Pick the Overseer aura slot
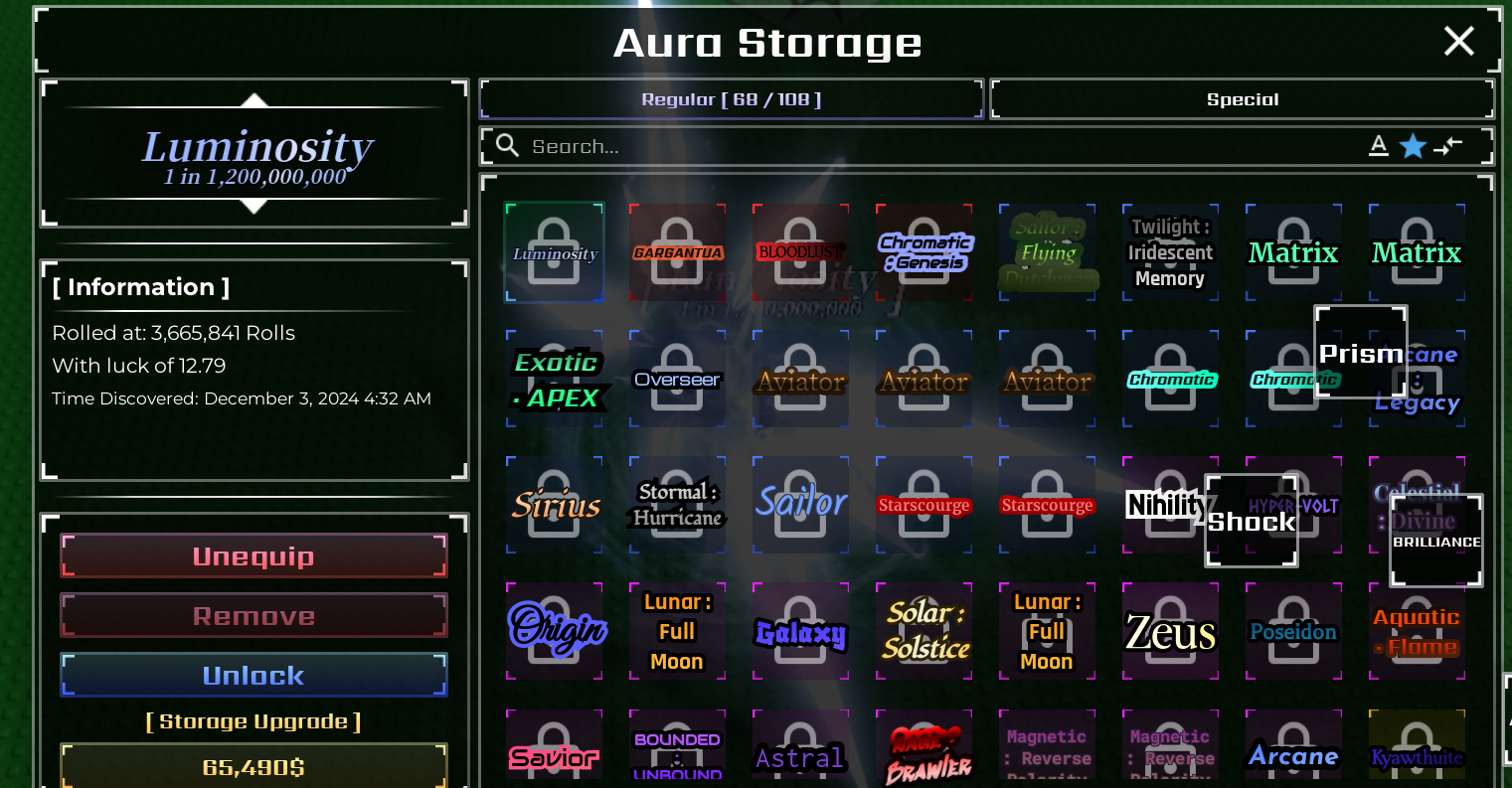 click(x=677, y=379)
